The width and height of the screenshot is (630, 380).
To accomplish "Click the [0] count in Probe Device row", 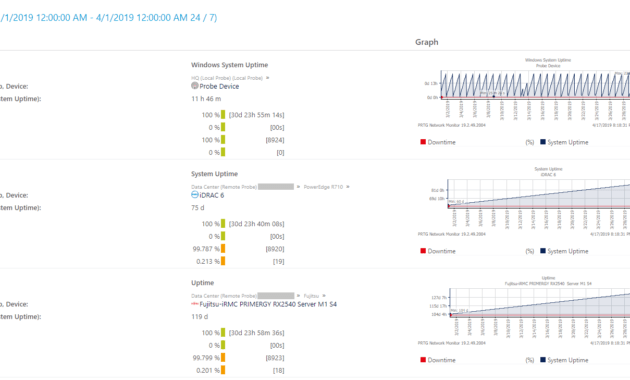I will point(280,153).
